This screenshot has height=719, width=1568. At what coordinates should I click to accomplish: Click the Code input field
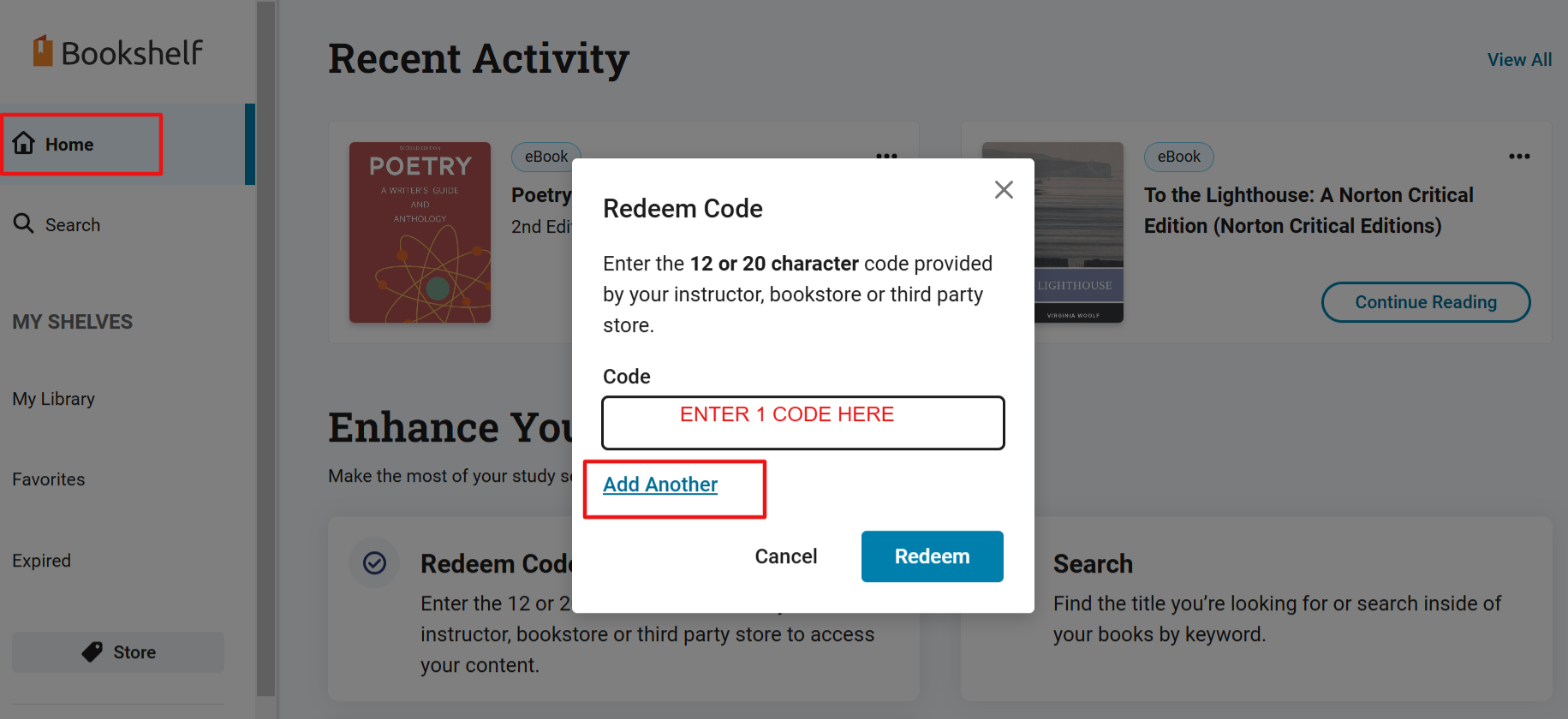[x=802, y=423]
